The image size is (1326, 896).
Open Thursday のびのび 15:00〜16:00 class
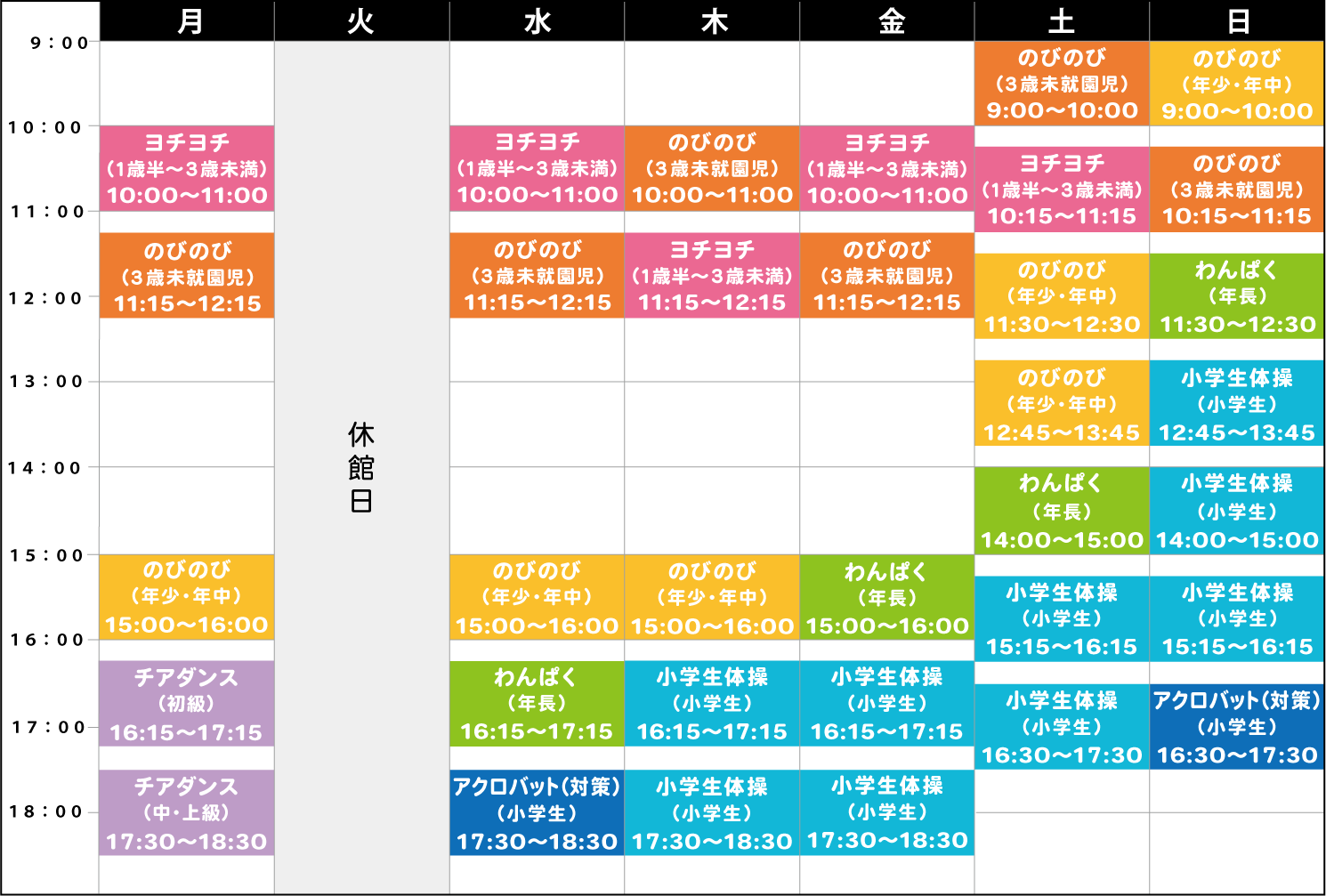712,597
